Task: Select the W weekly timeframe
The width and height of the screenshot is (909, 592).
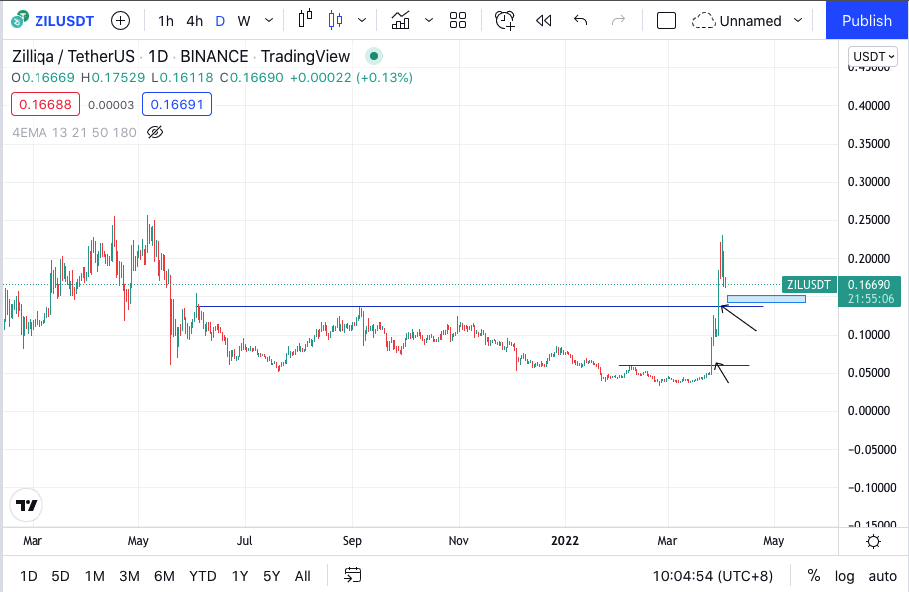Action: pyautogui.click(x=244, y=21)
